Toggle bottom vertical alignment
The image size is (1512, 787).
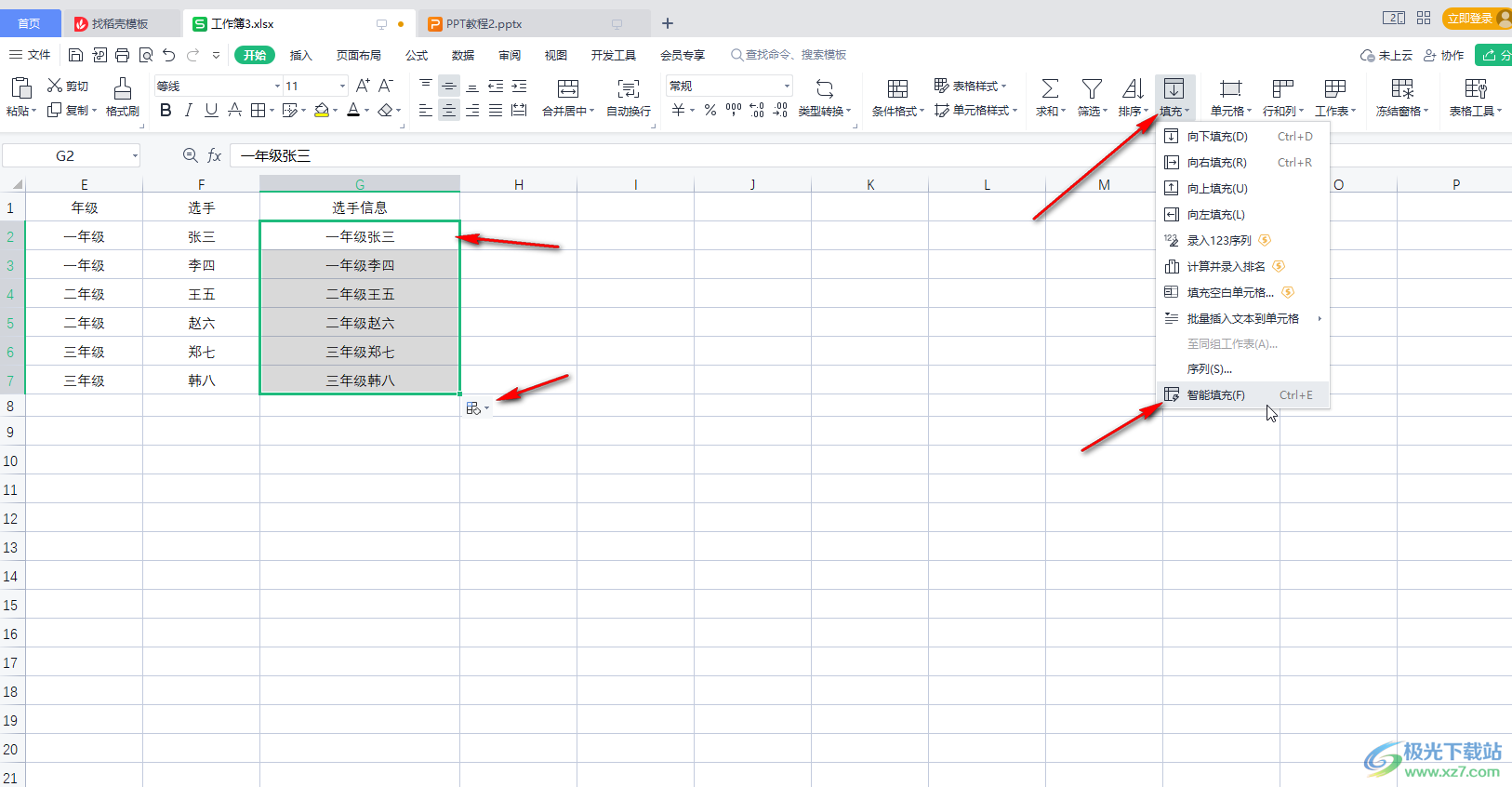click(472, 86)
